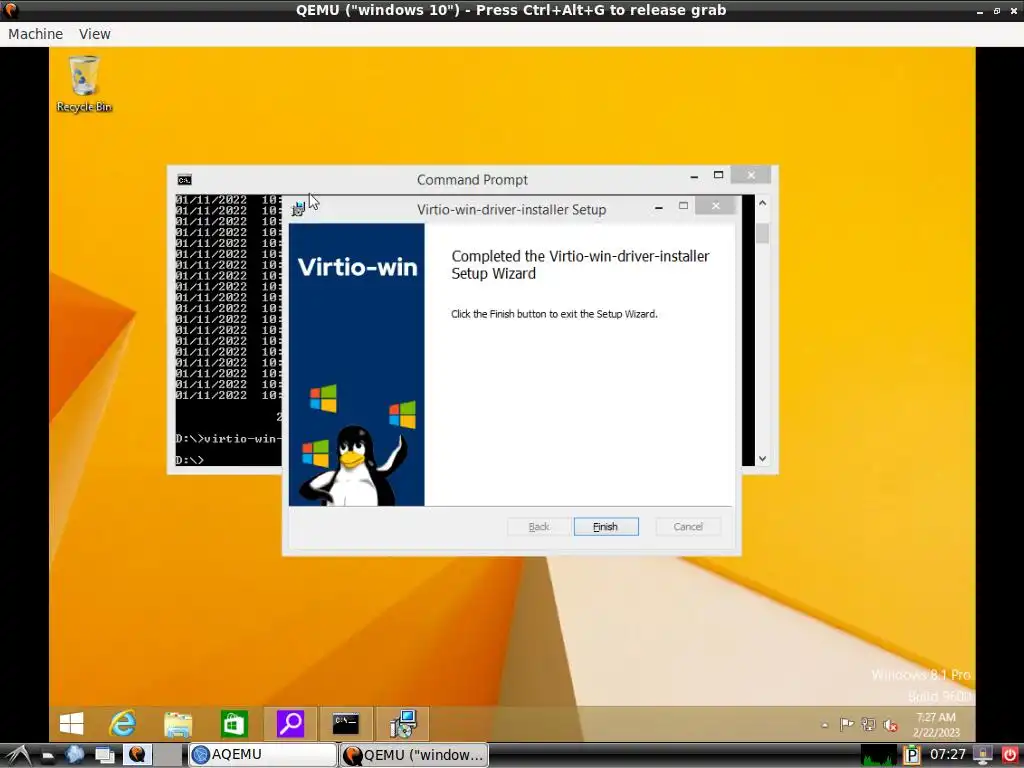Launch host panel web browser icon
The width and height of the screenshot is (1024, 768).
74,755
